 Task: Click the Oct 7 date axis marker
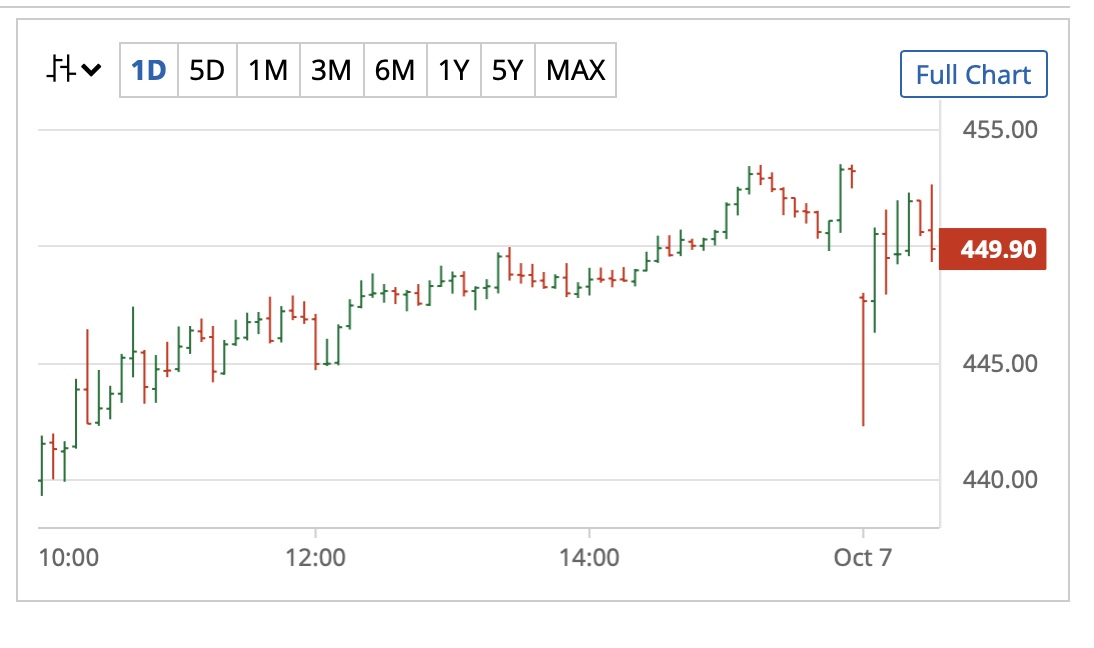coord(862,557)
